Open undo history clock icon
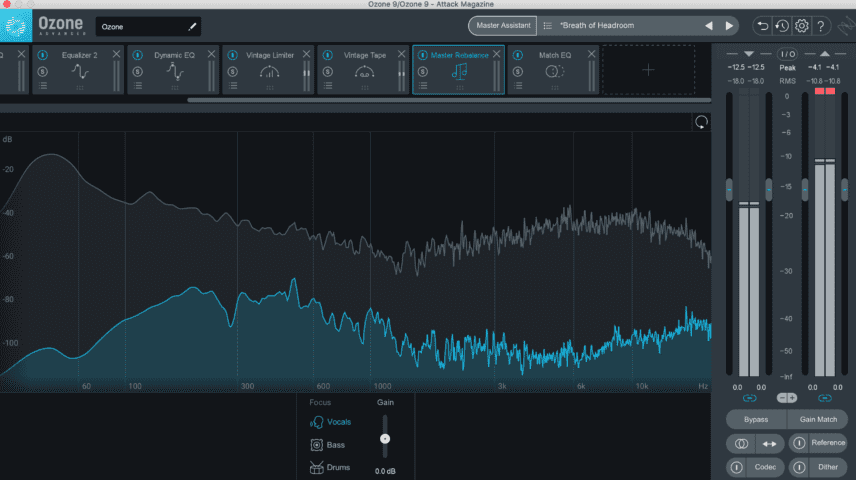856x480 pixels. pyautogui.click(x=782, y=26)
